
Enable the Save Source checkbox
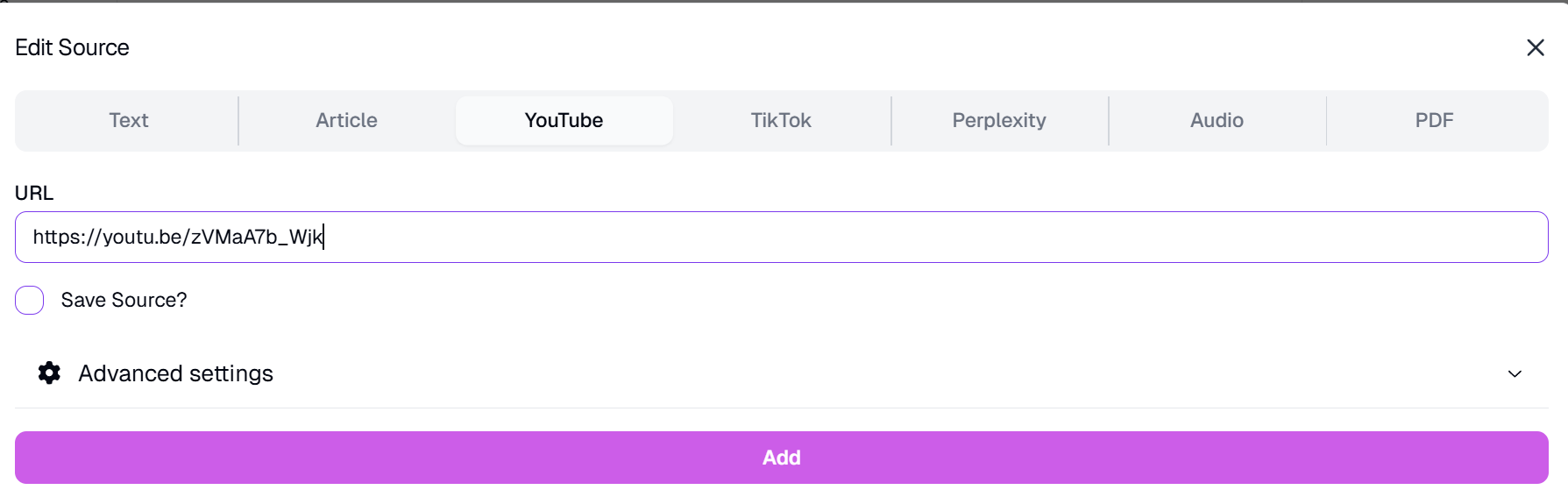click(30, 300)
